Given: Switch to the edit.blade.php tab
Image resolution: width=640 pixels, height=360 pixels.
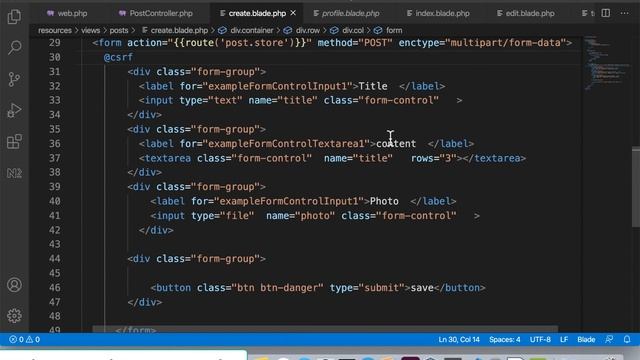Looking at the screenshot, I should point(526,13).
